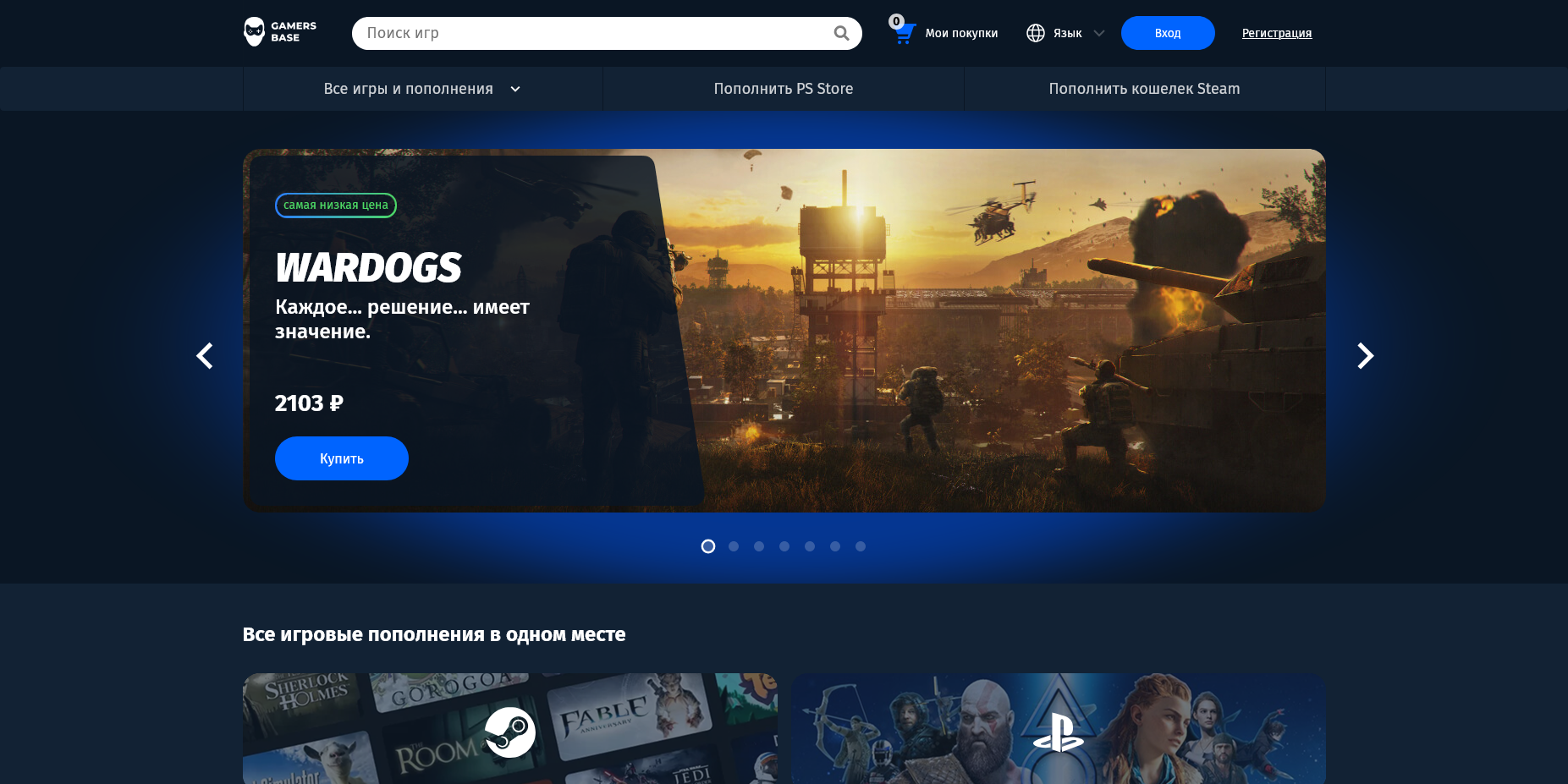Select the second carousel dot
Viewport: 1568px width, 784px height.
pos(734,546)
